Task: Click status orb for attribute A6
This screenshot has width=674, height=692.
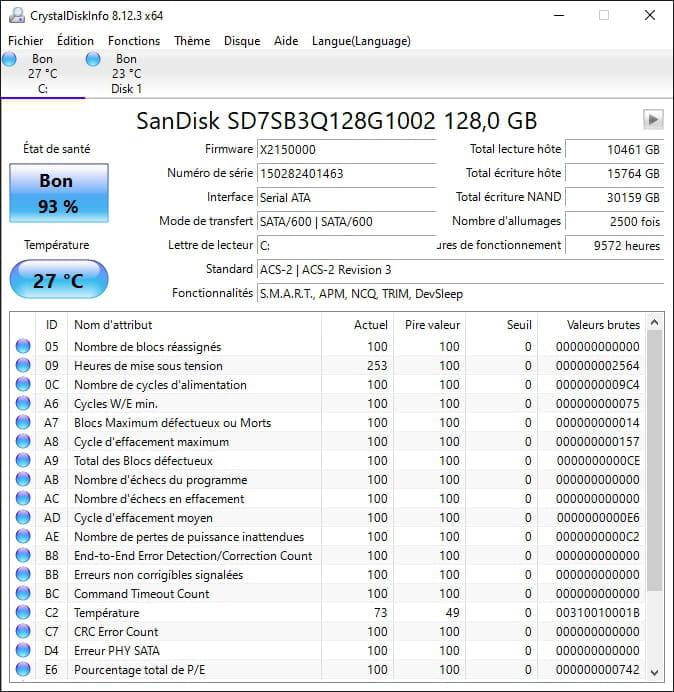Action: [23, 403]
